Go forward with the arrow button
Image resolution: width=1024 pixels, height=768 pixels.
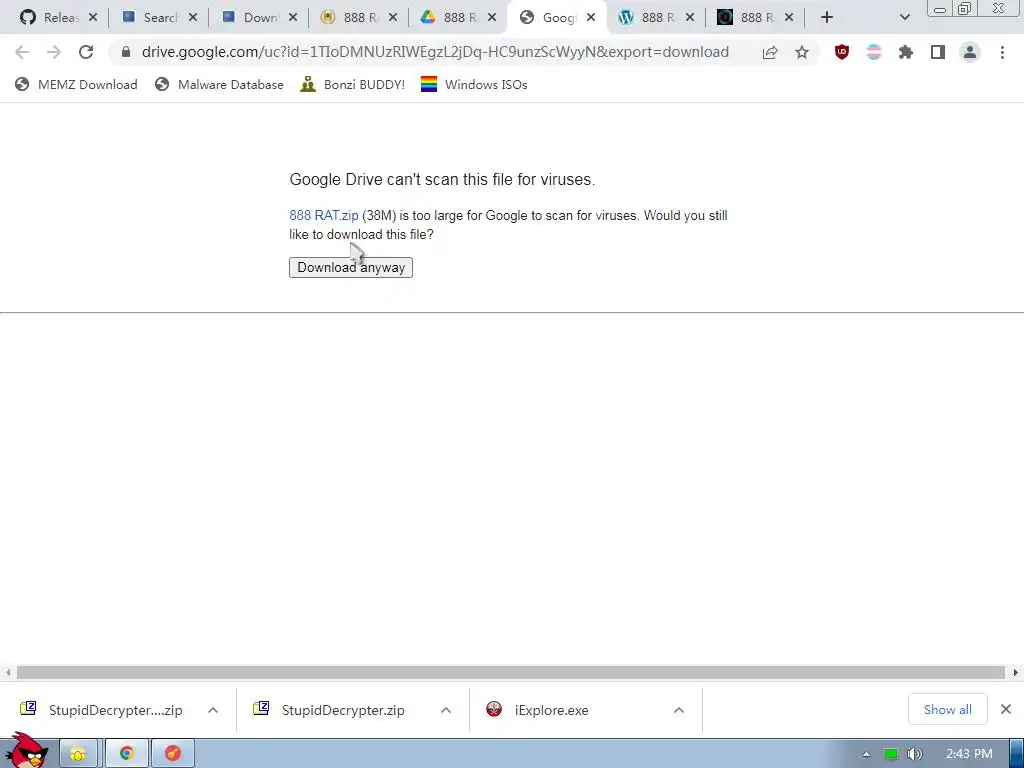point(54,52)
